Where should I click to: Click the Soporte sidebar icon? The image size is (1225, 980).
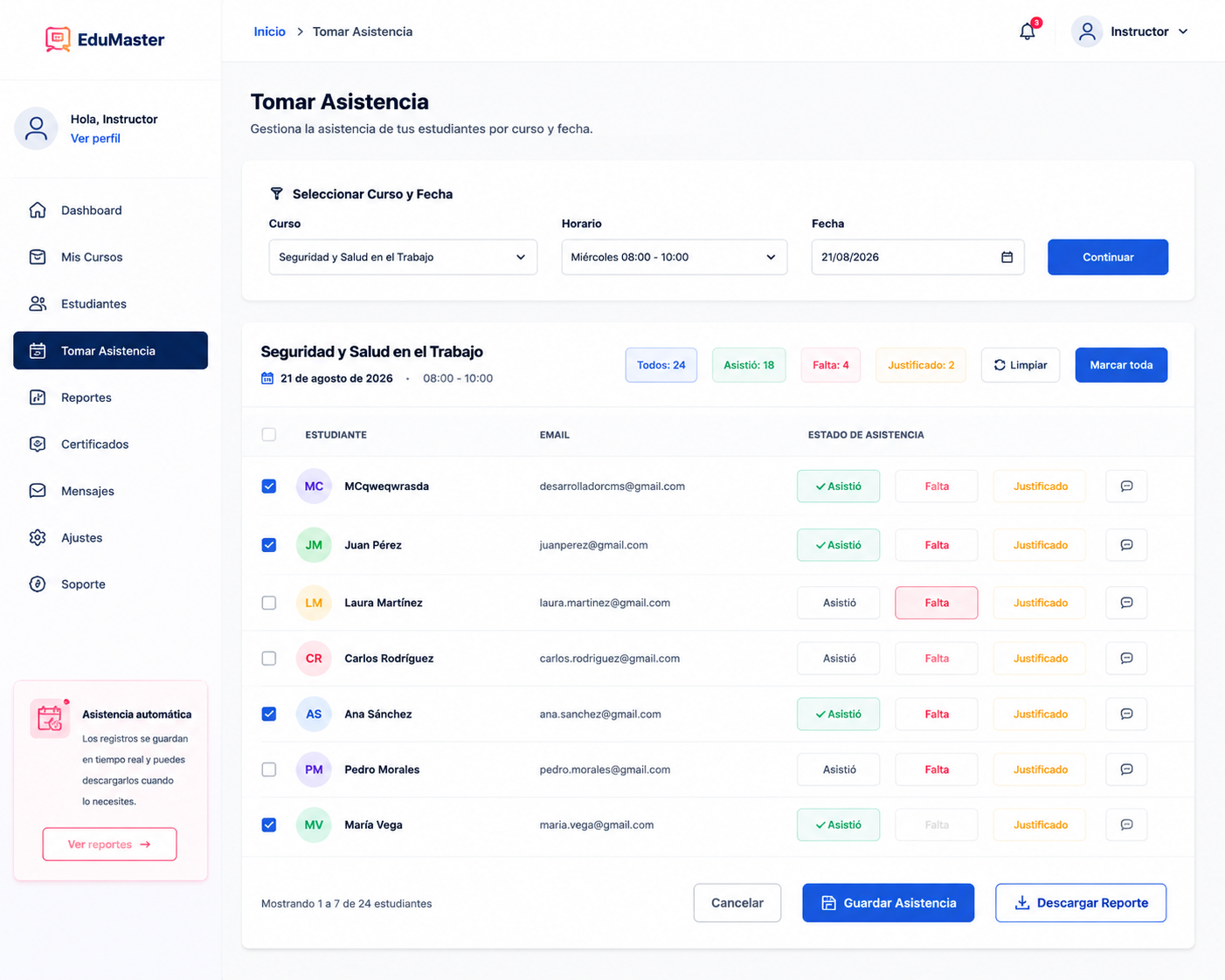[x=38, y=584]
